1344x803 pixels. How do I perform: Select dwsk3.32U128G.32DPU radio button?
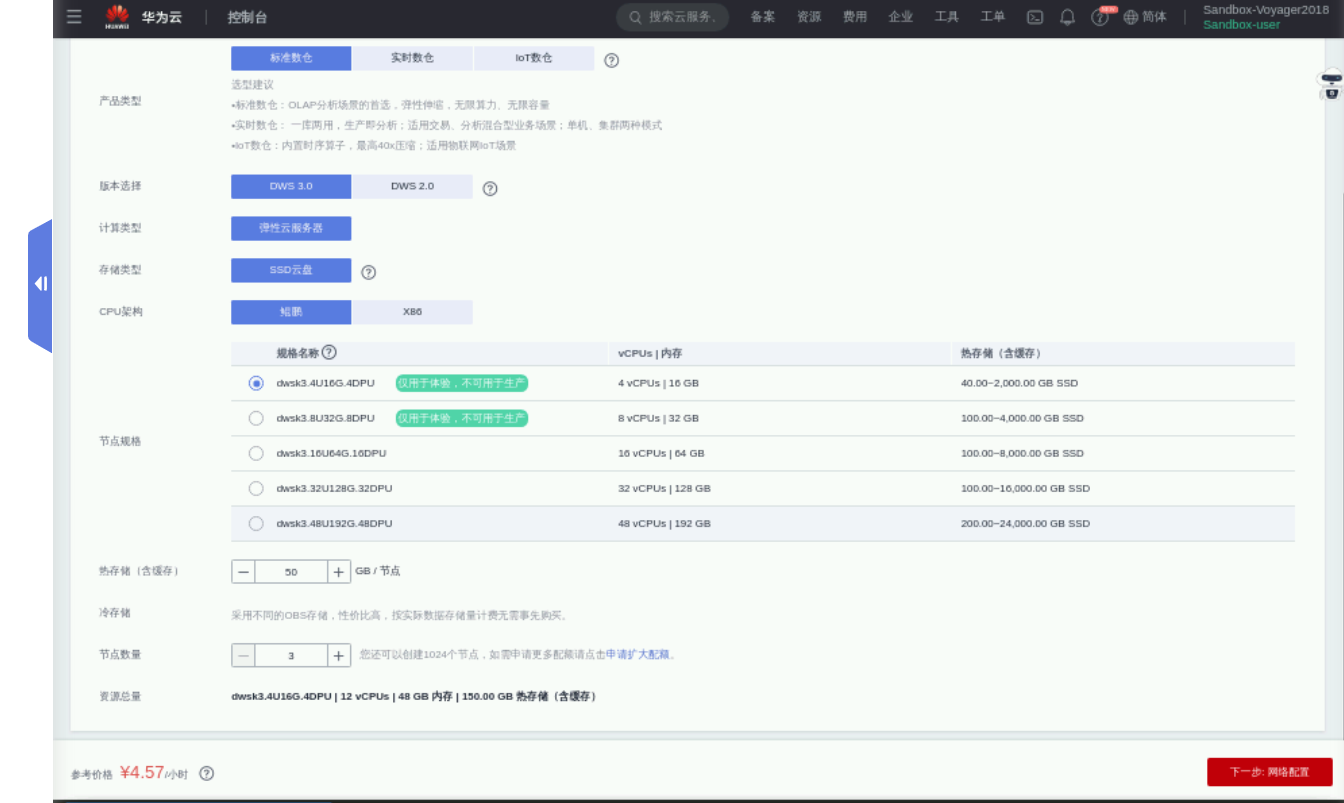(256, 488)
